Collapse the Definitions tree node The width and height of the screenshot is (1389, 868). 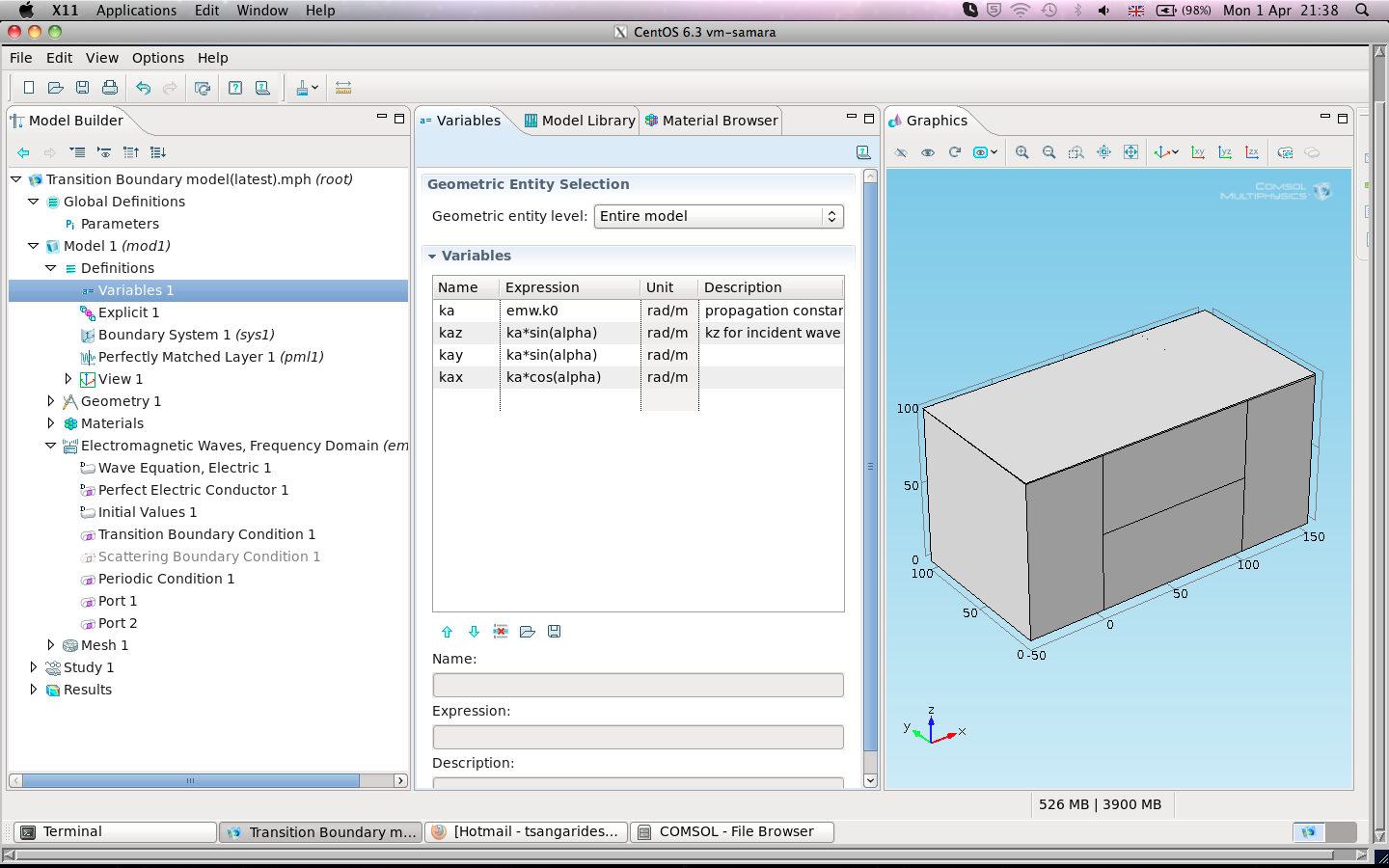[51, 268]
